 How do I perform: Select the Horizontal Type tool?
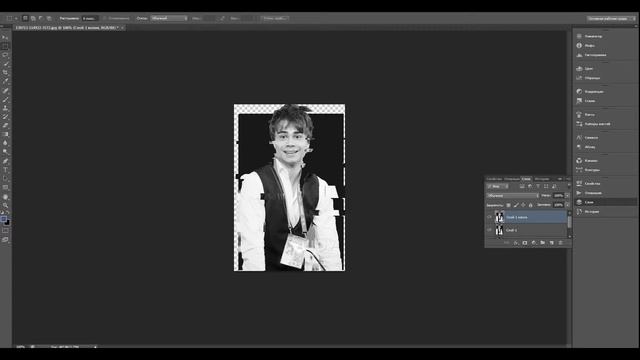(x=5, y=170)
